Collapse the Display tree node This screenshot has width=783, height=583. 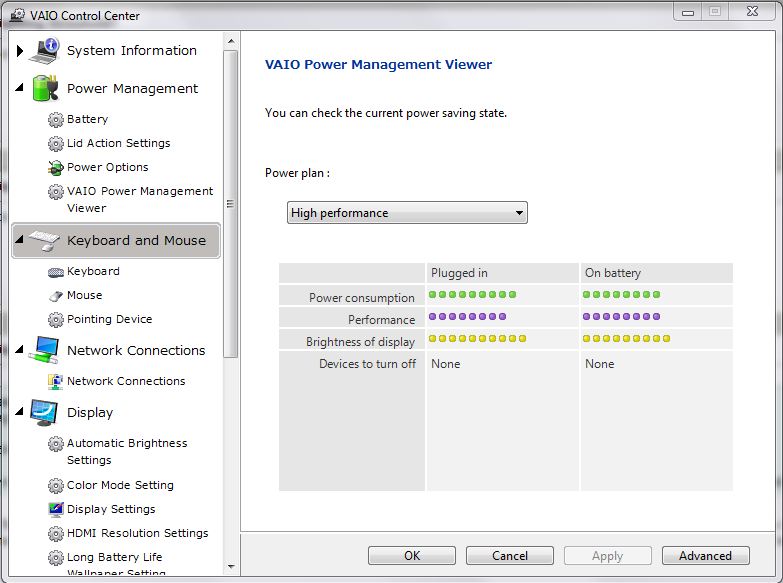tap(19, 412)
